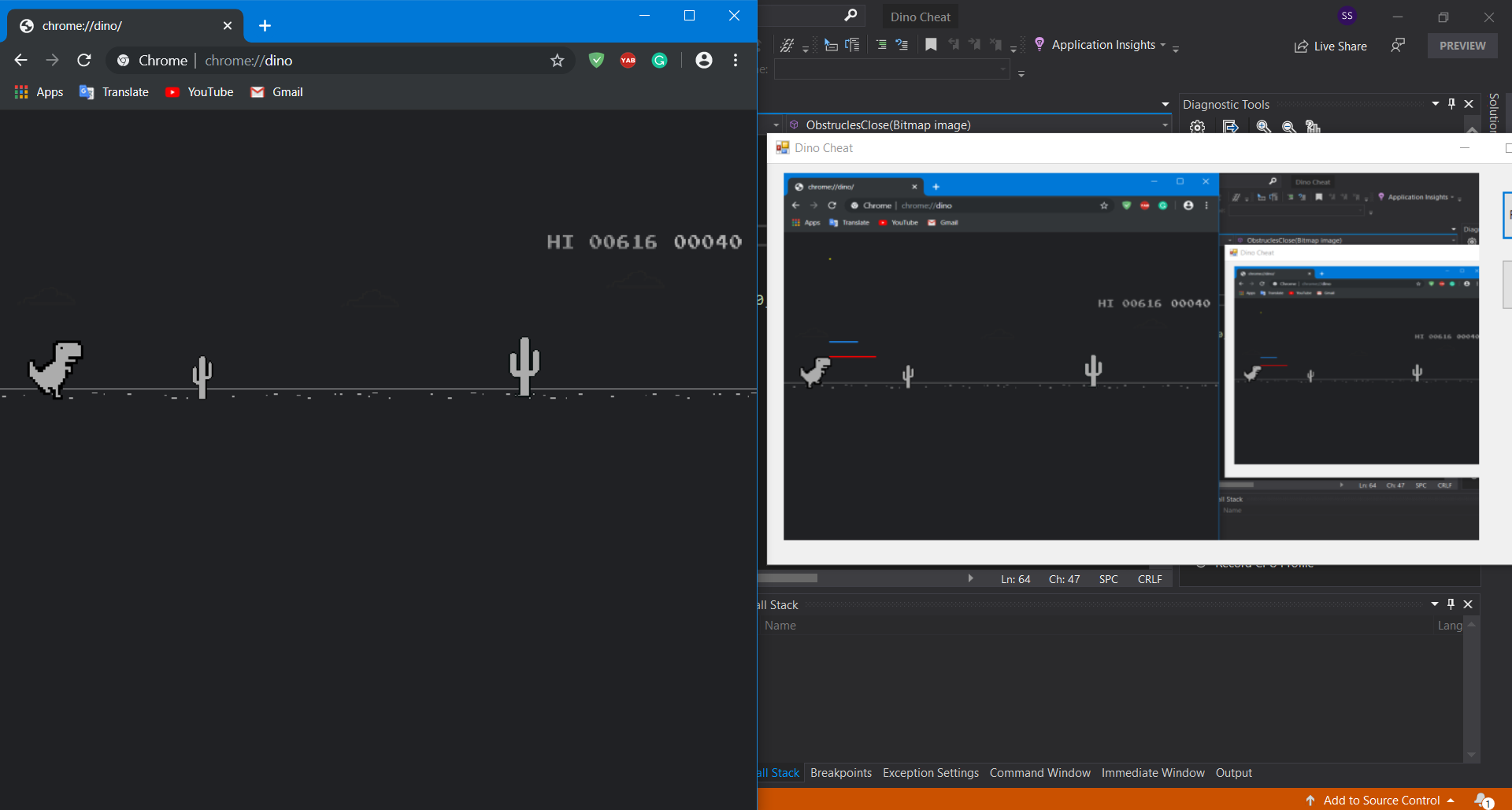1512x810 pixels.
Task: Go back in Chrome browser
Action: (x=21, y=60)
